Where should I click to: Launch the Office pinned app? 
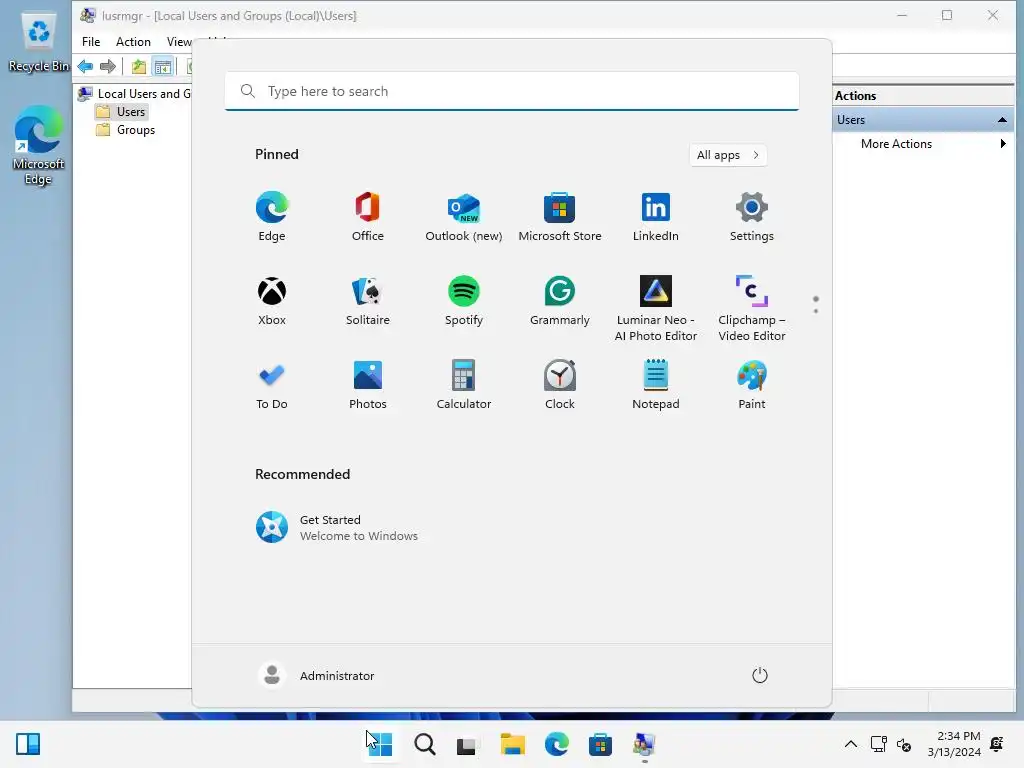point(368,217)
